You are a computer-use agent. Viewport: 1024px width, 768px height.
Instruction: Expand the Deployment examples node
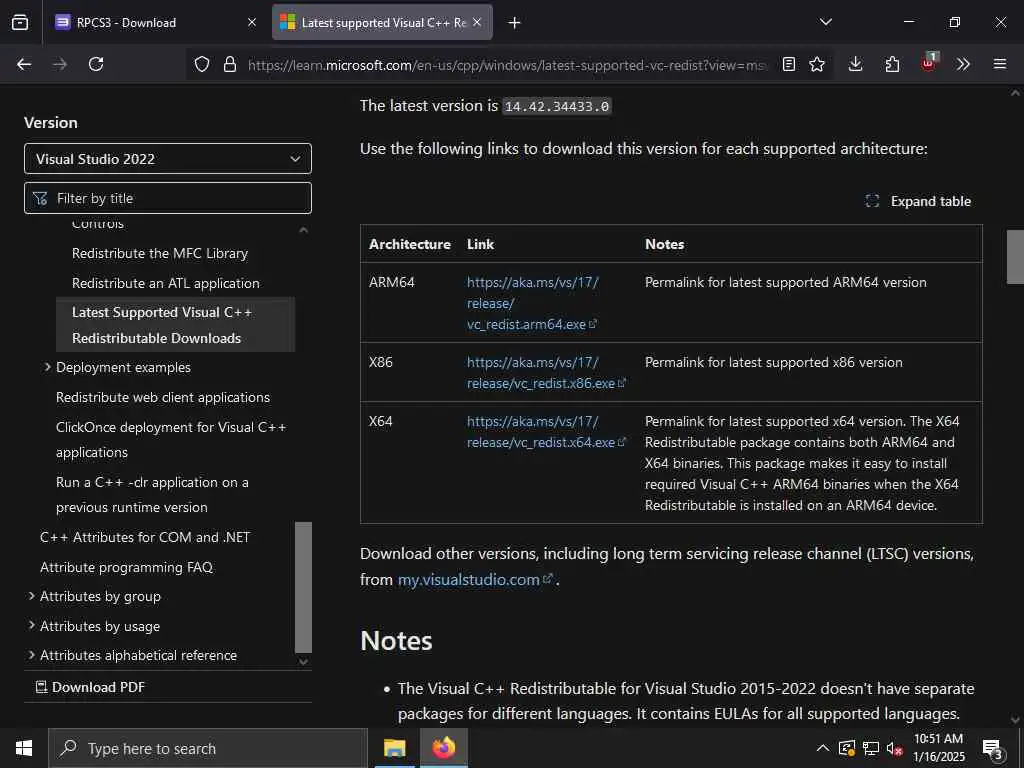pyautogui.click(x=48, y=368)
